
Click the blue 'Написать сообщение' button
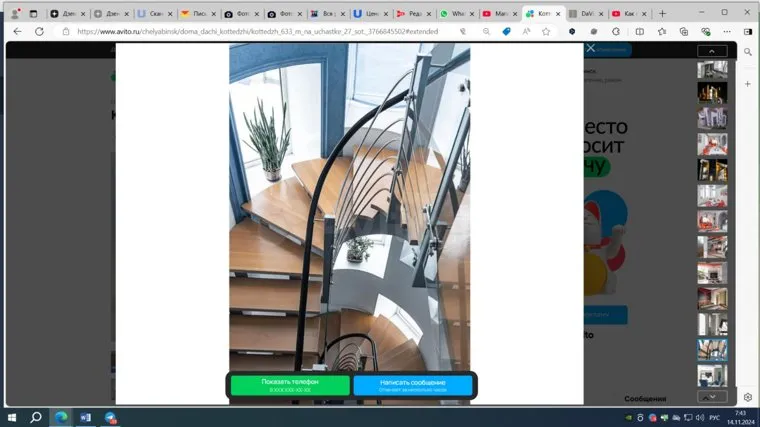(x=412, y=385)
